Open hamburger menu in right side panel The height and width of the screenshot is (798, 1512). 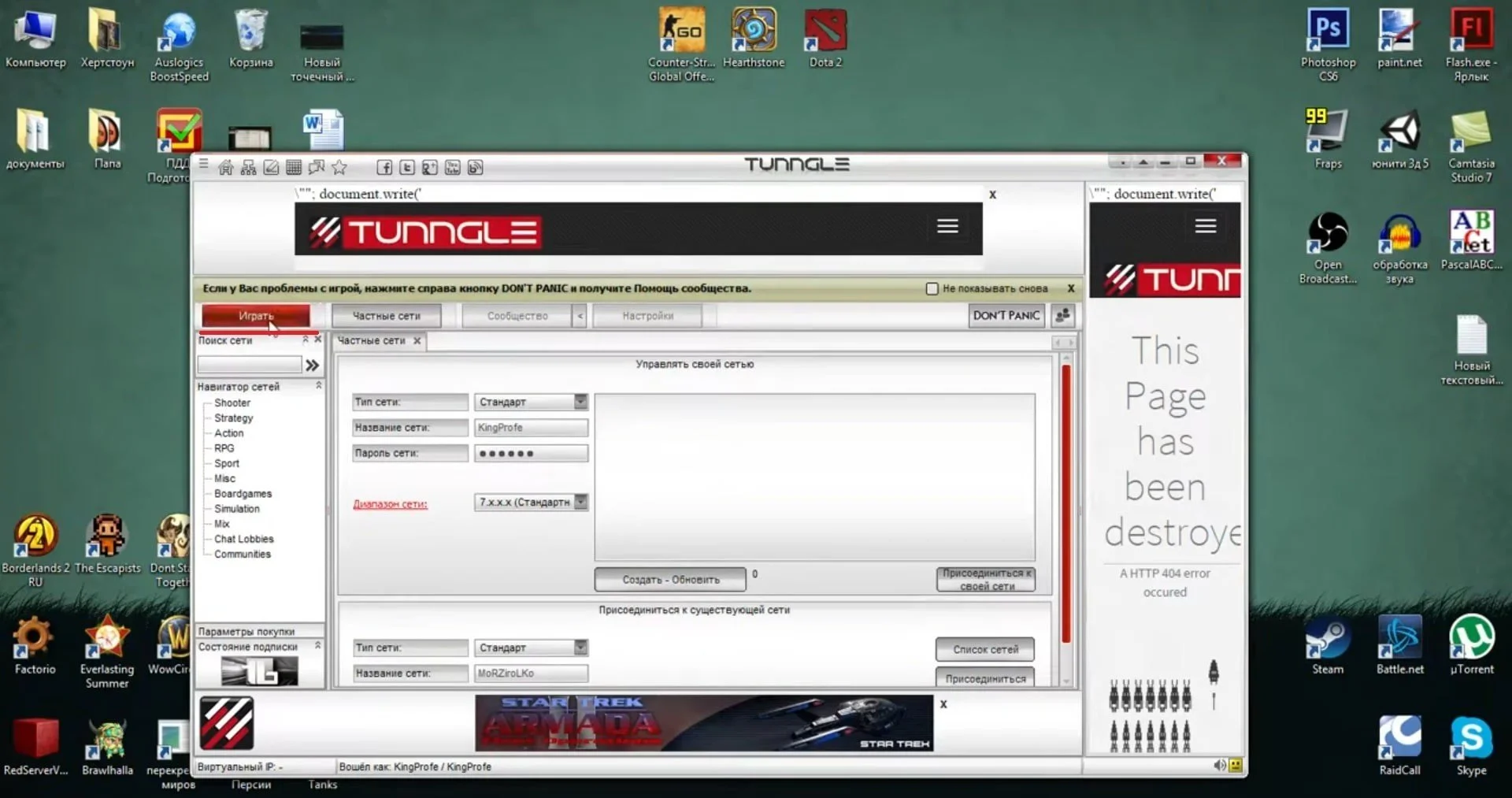point(1206,227)
